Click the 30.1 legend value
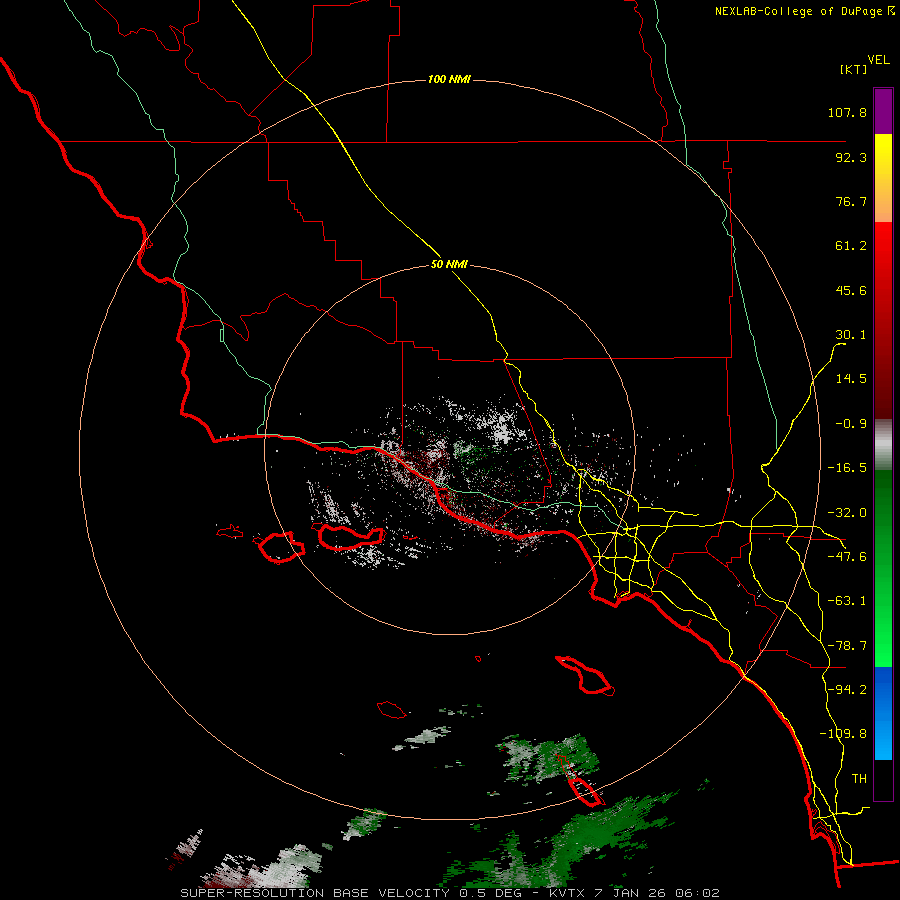This screenshot has width=900, height=900. [x=851, y=335]
